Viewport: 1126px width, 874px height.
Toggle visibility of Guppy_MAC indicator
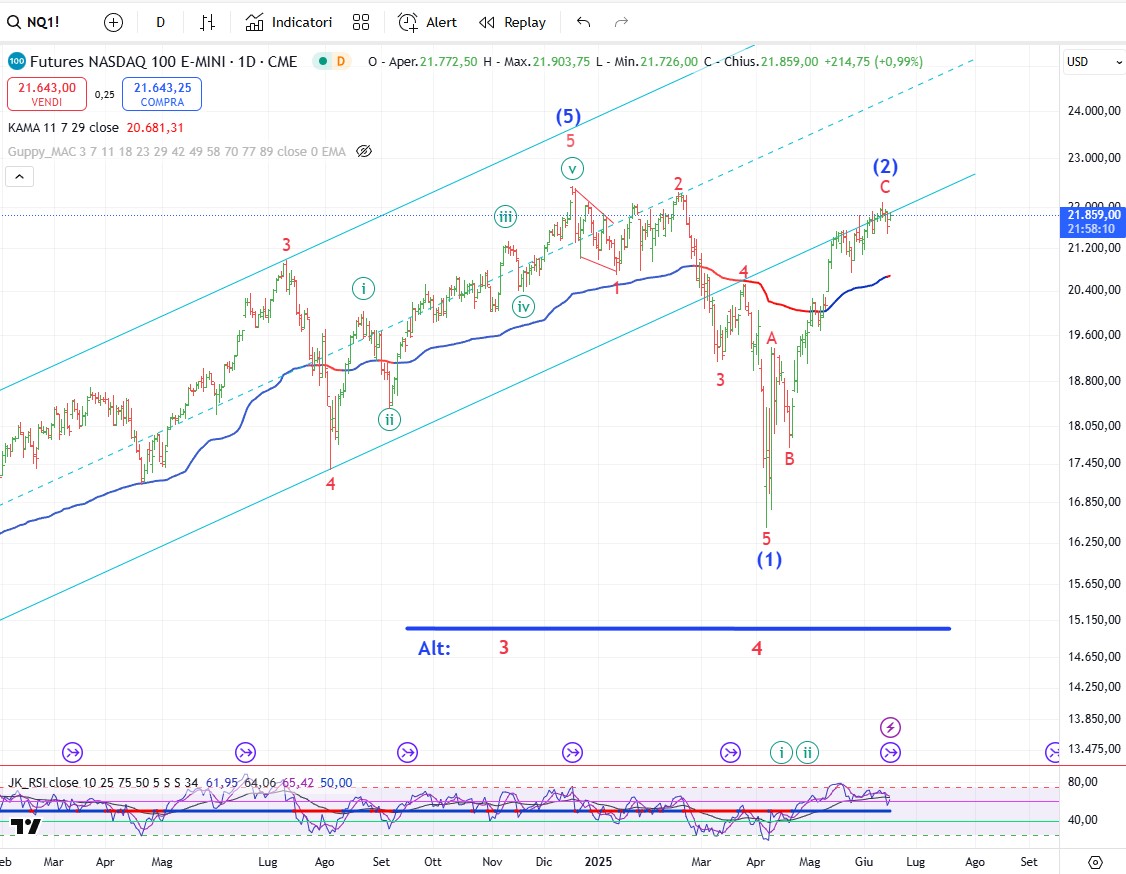point(364,152)
